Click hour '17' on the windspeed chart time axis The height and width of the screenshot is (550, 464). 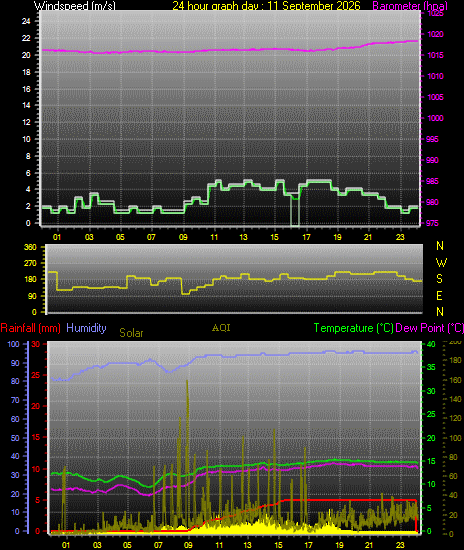coord(306,237)
